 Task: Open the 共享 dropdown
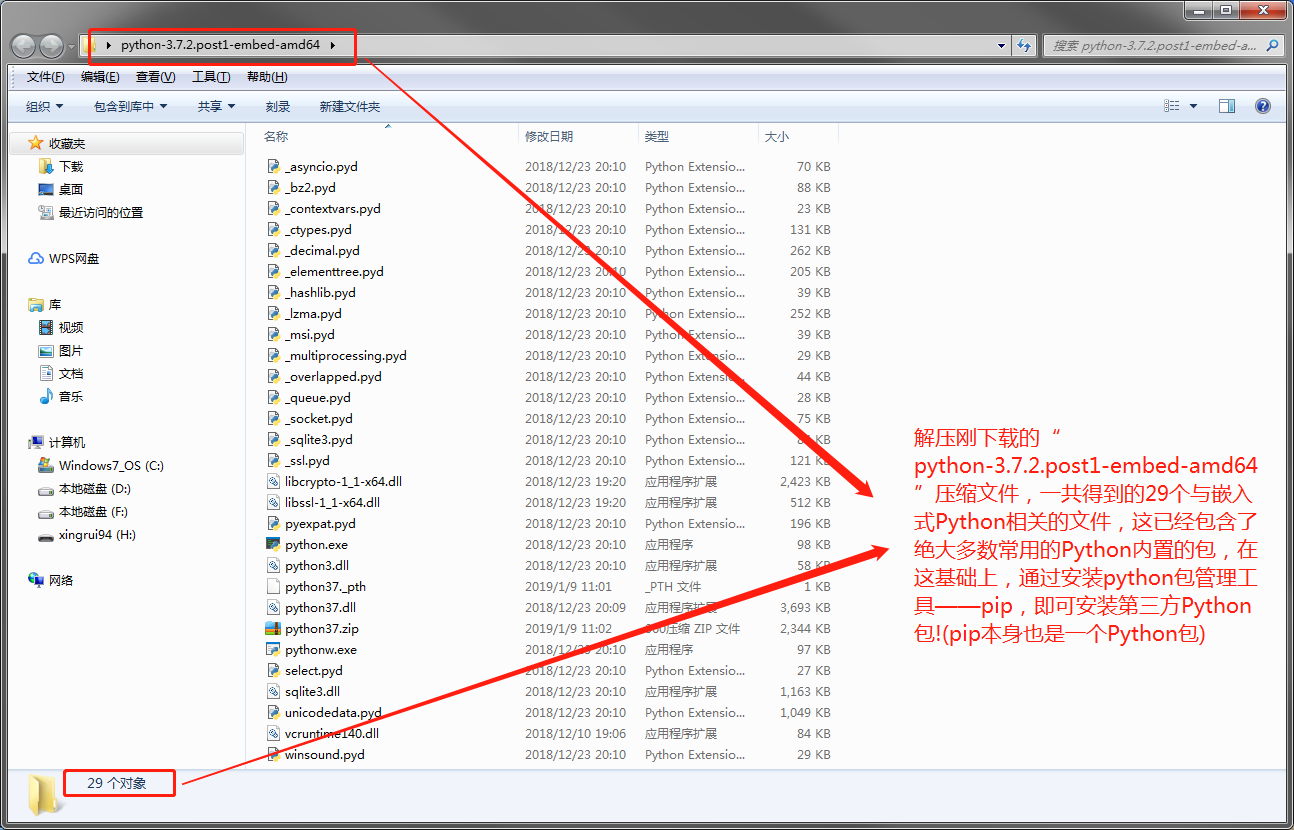click(215, 105)
